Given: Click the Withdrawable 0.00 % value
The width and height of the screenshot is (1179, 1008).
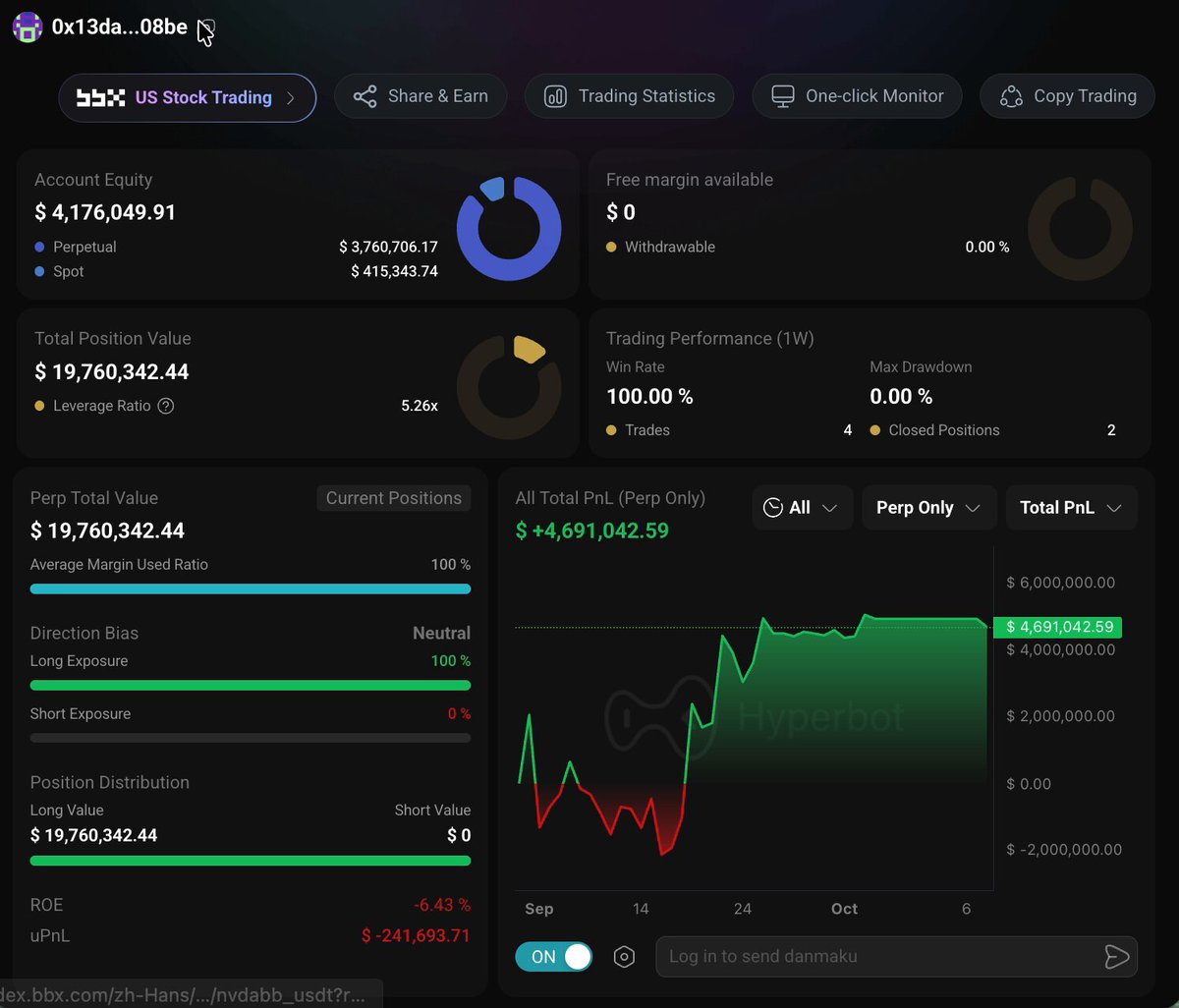Looking at the screenshot, I should [x=987, y=248].
